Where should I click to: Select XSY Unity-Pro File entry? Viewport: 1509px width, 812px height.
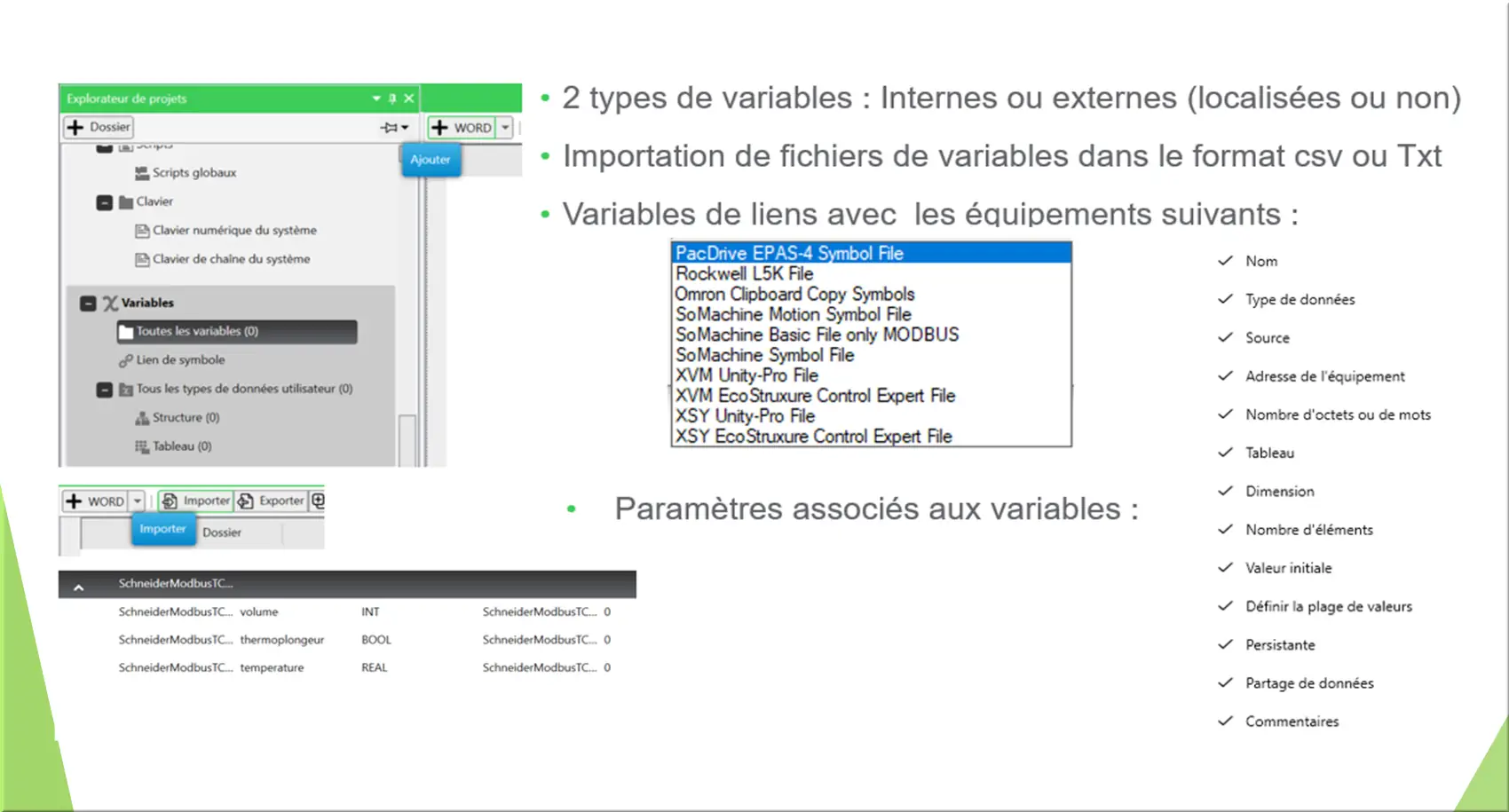pyautogui.click(x=871, y=416)
